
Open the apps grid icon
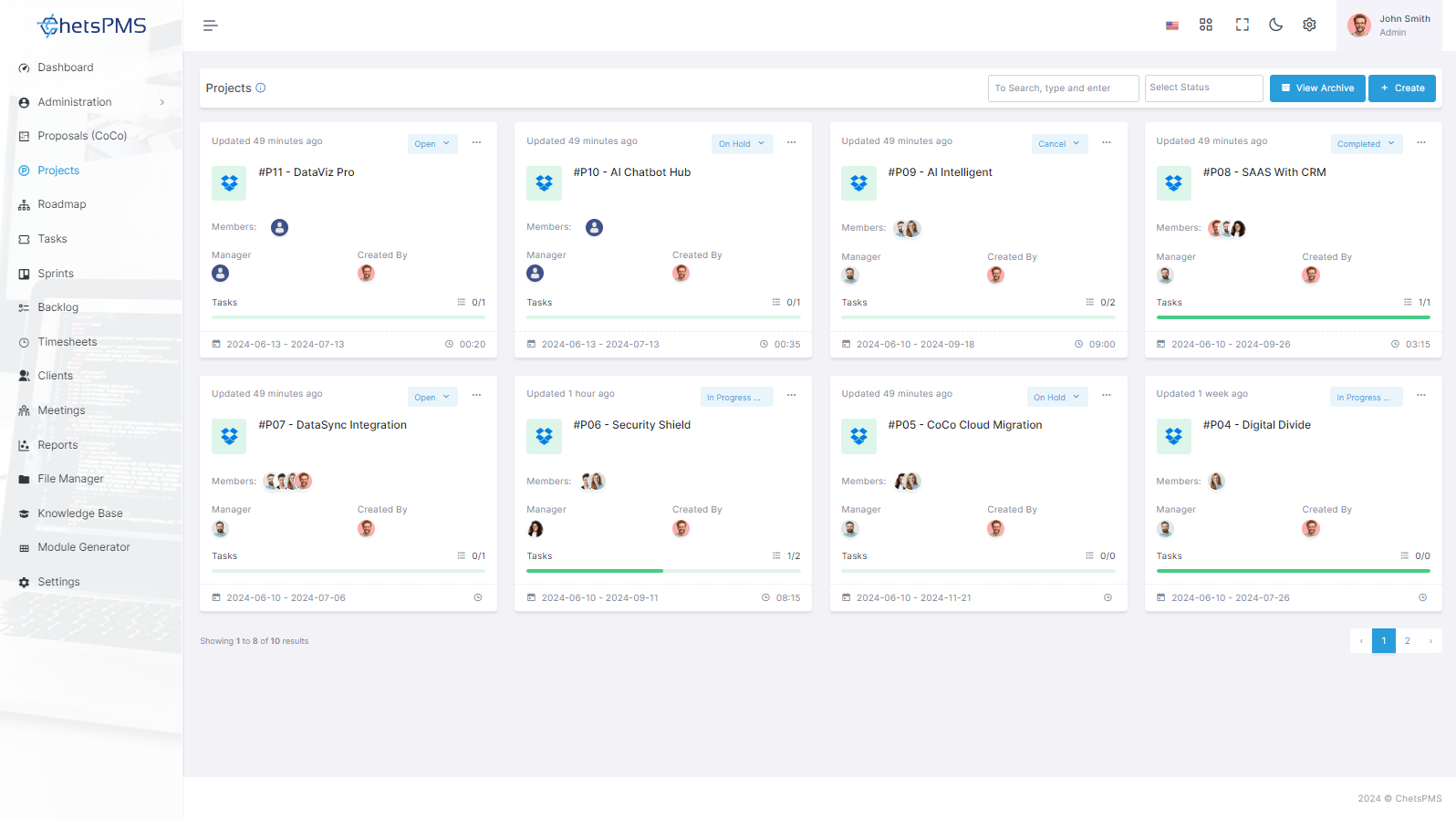1206,26
